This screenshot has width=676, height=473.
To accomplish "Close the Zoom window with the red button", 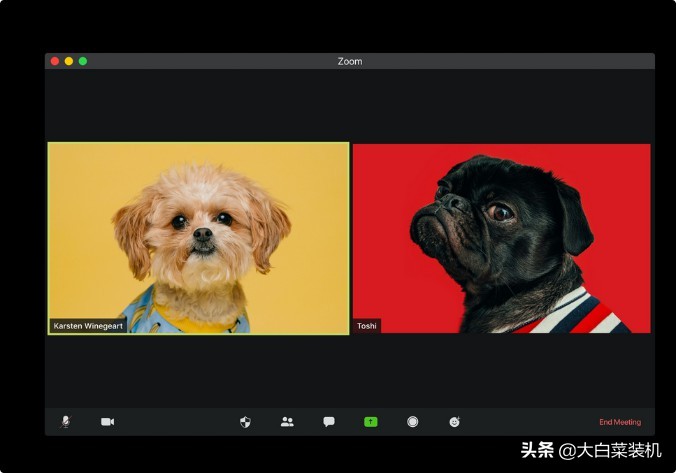I will click(55, 61).
